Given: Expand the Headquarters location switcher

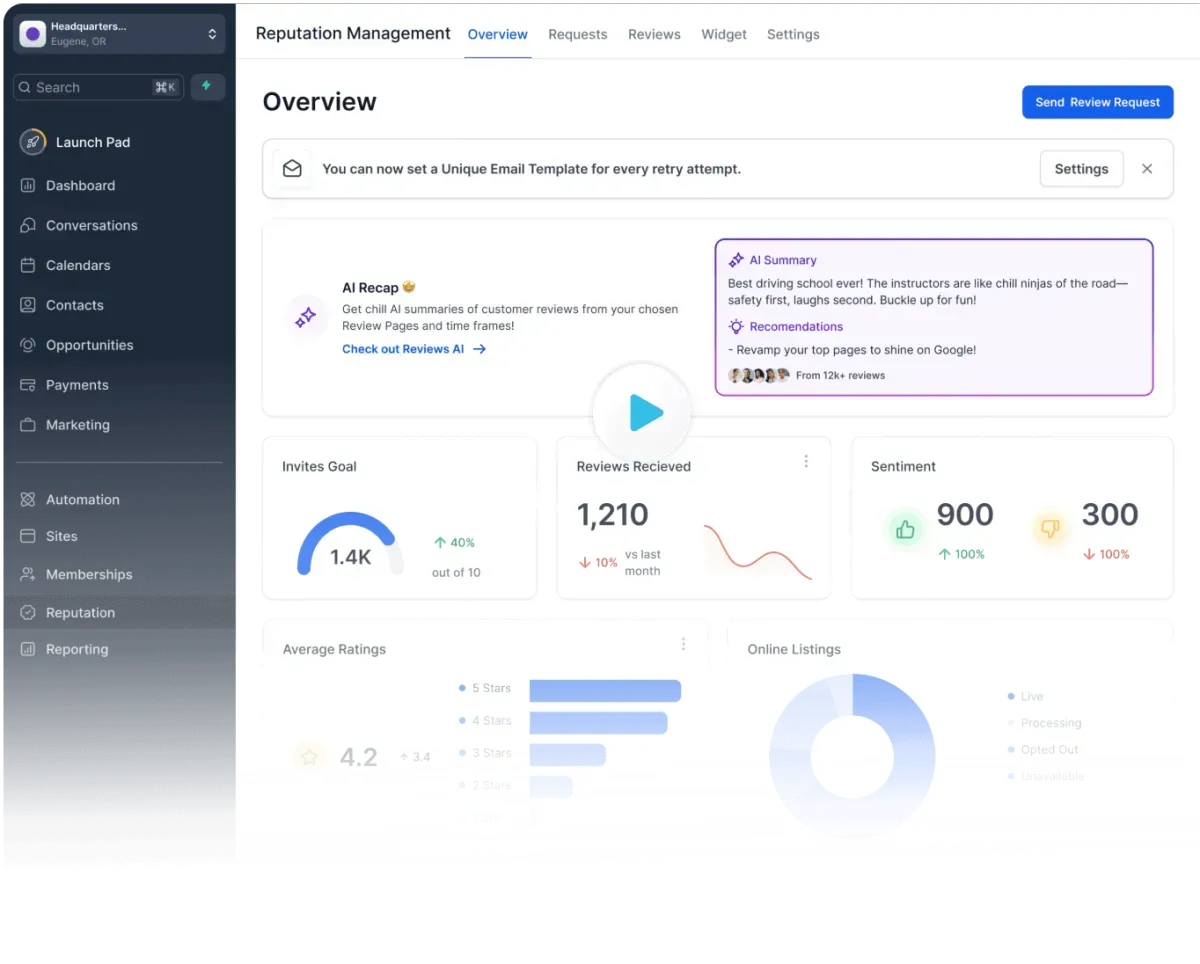Looking at the screenshot, I should click(x=119, y=34).
